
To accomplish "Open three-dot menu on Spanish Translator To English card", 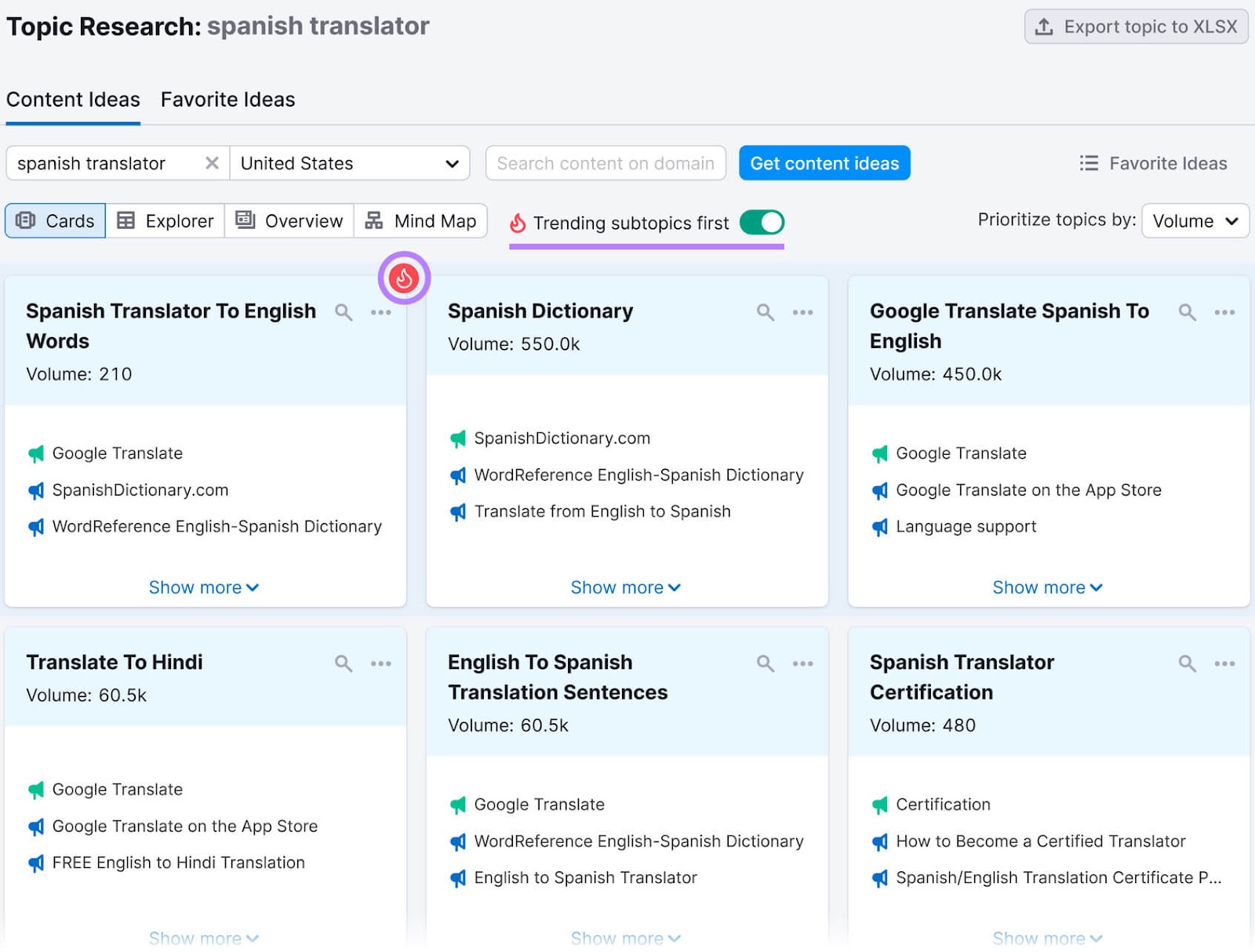I will [381, 313].
